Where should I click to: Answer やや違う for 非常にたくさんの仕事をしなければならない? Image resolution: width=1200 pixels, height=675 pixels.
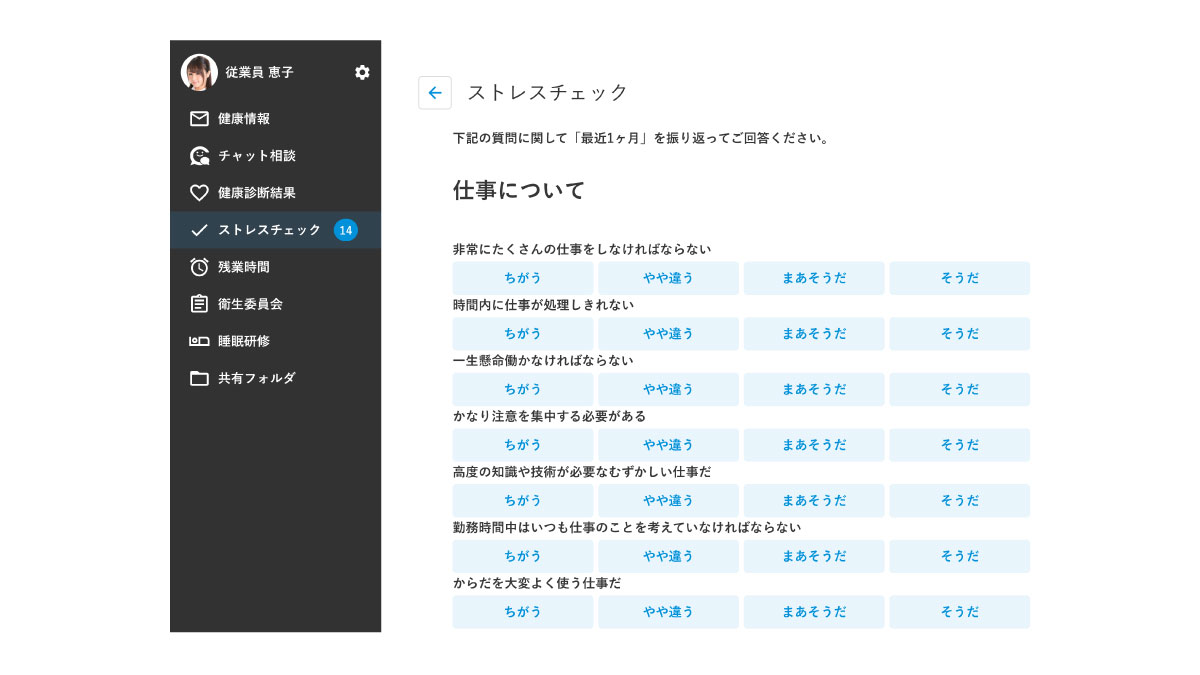tap(668, 278)
